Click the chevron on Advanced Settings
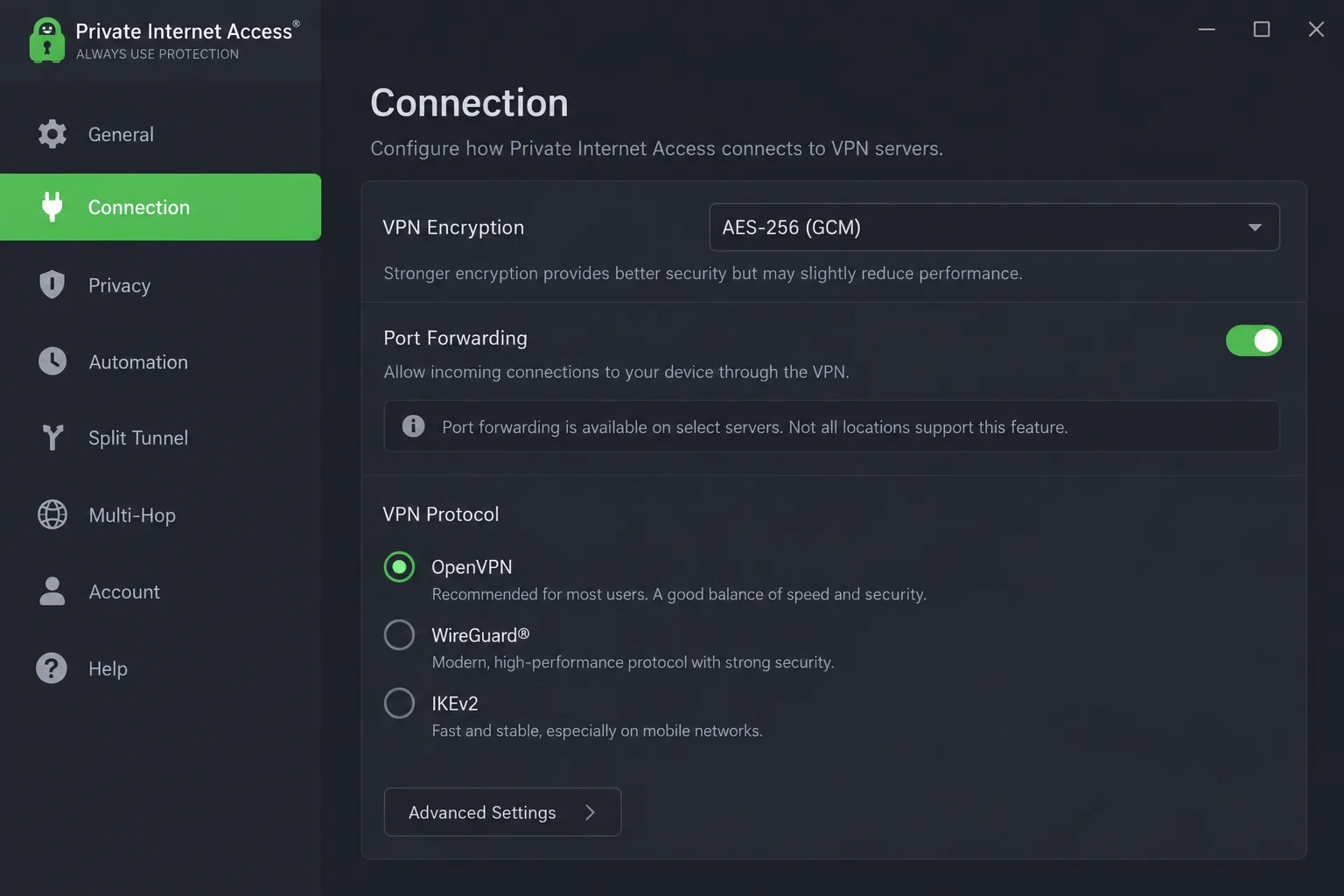The height and width of the screenshot is (896, 1344). (x=590, y=813)
